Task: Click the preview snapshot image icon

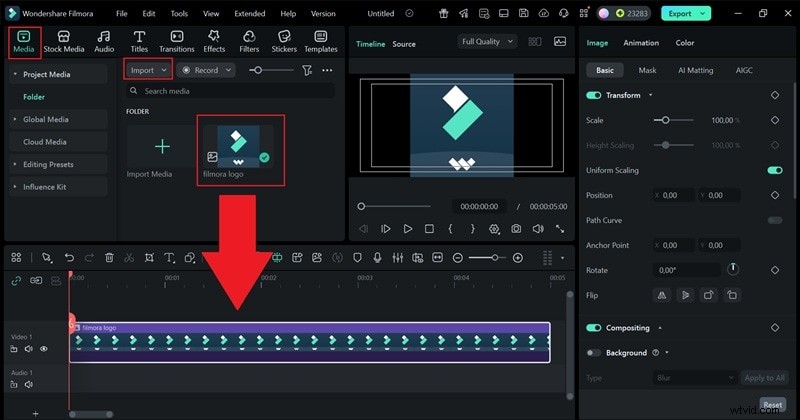Action: (560, 42)
